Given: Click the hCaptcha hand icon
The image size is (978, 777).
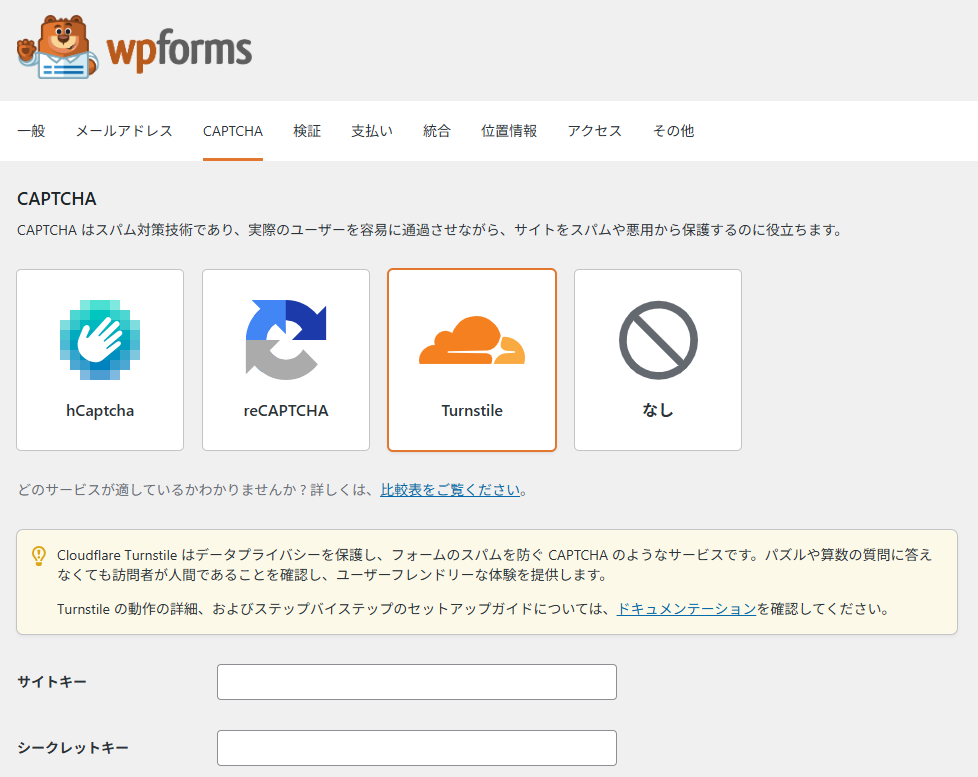Looking at the screenshot, I should [100, 340].
